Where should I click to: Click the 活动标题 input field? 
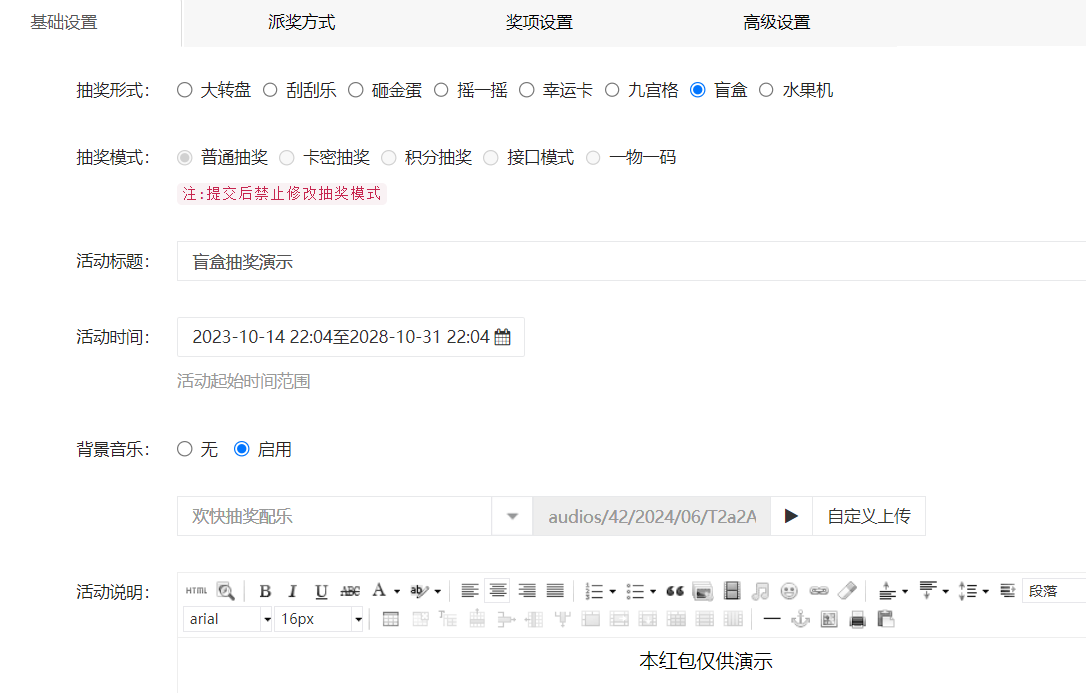click(632, 262)
